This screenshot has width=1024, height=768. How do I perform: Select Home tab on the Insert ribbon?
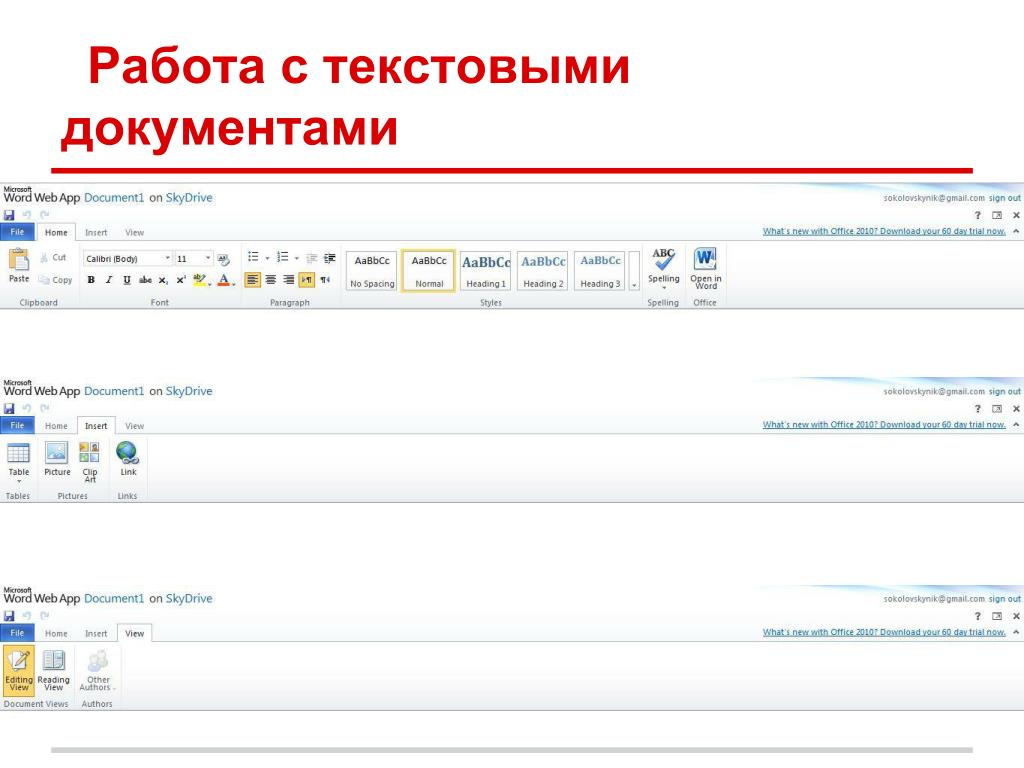point(56,426)
